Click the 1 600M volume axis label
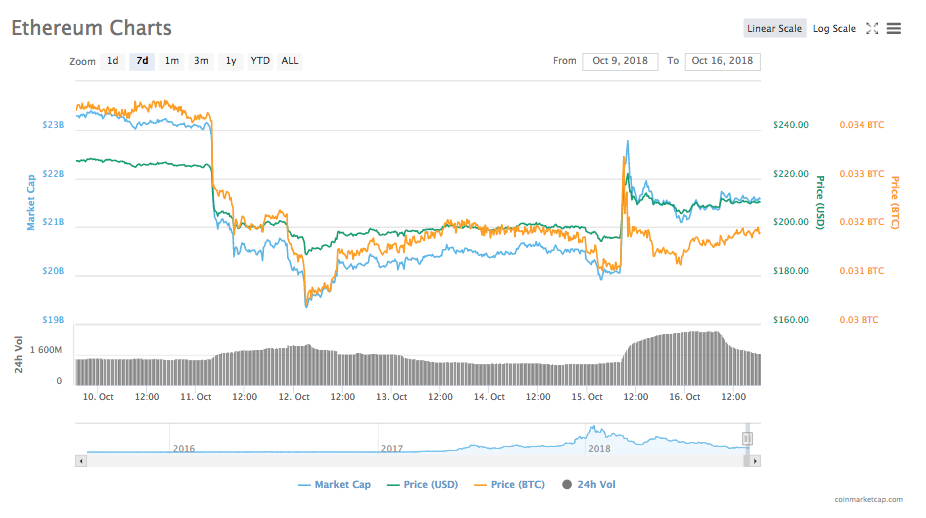Viewport: 926px width, 518px height. click(x=45, y=350)
